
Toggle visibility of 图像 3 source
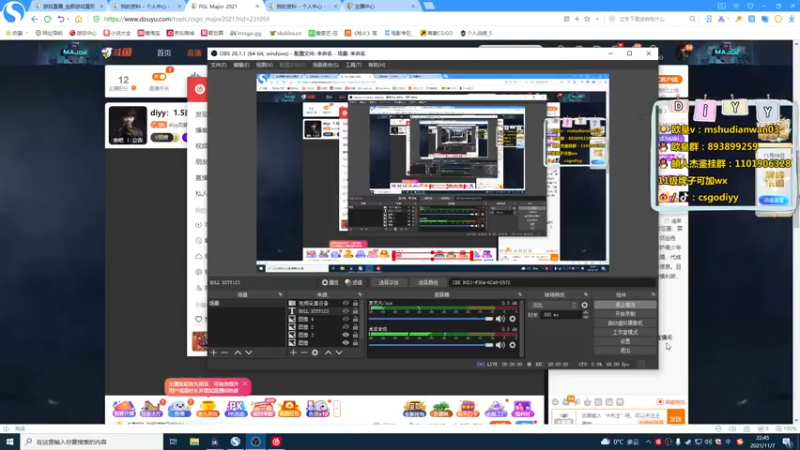click(x=345, y=335)
